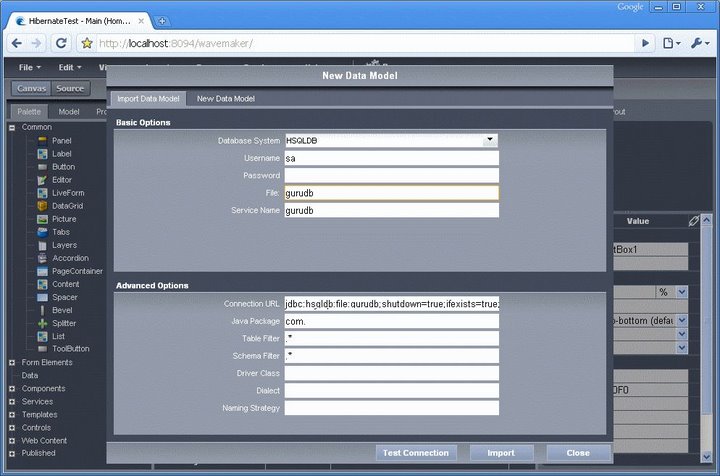
Task: Choose the Accordion widget icon
Action: [x=42, y=257]
